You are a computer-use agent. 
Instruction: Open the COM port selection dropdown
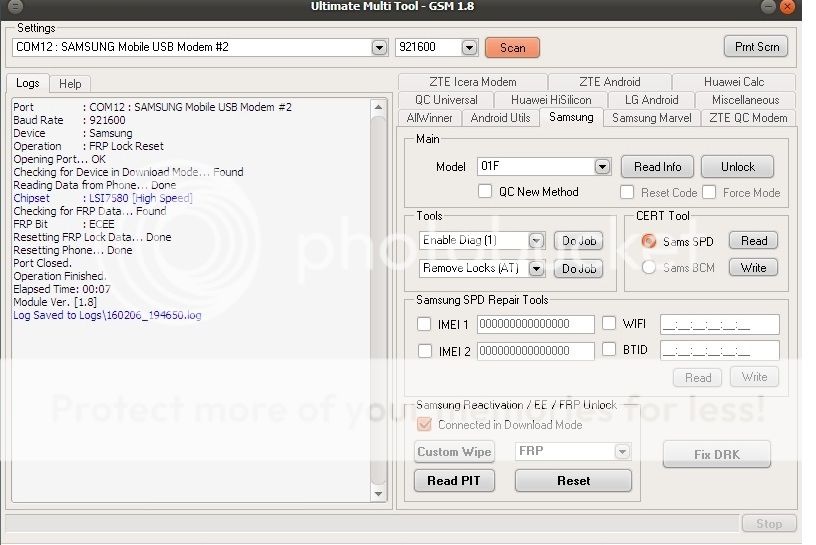pos(379,47)
